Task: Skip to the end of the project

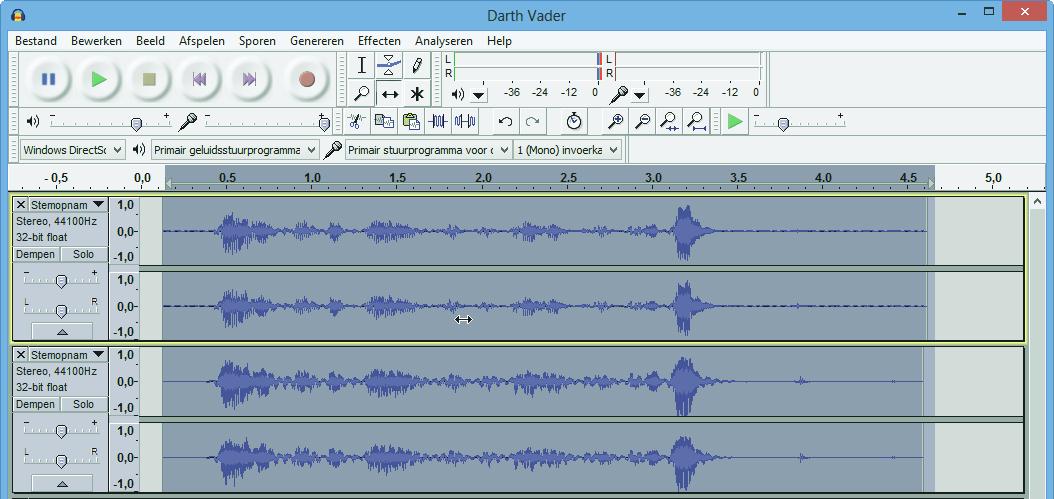Action: pos(249,79)
